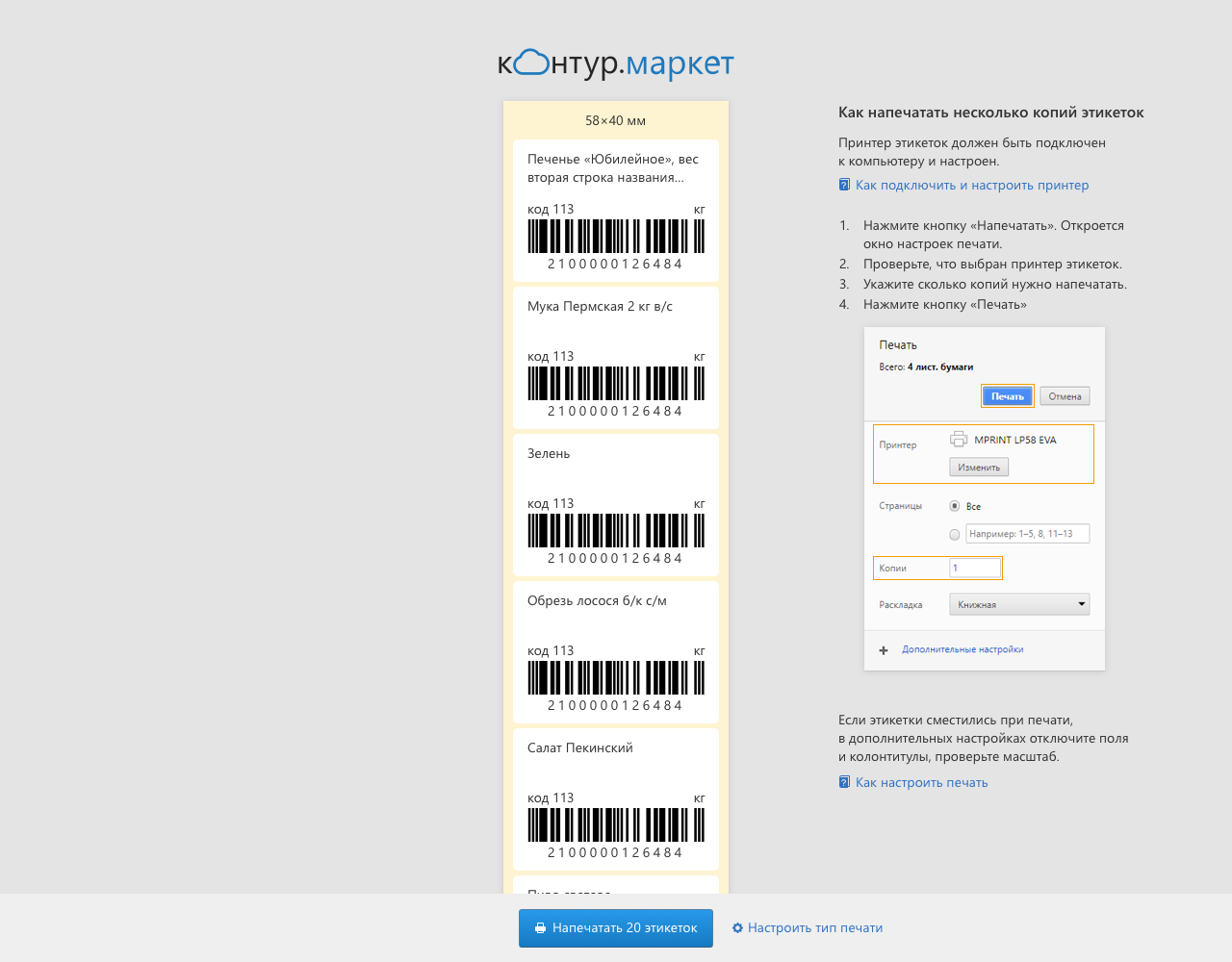The height and width of the screenshot is (962, 1232).
Task: Click 'Изменить' to change printer
Action: pos(979,468)
